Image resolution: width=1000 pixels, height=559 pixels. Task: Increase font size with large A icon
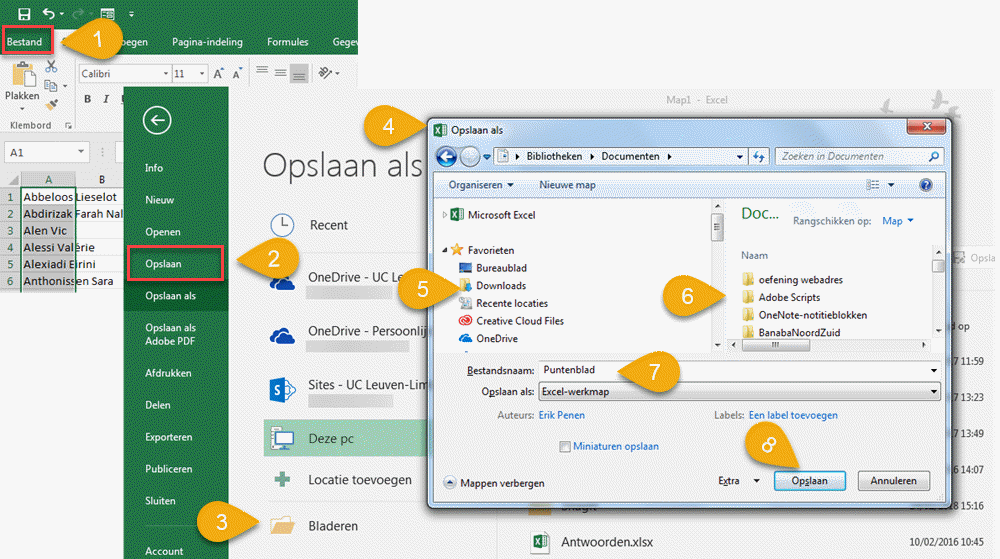pyautogui.click(x=218, y=74)
